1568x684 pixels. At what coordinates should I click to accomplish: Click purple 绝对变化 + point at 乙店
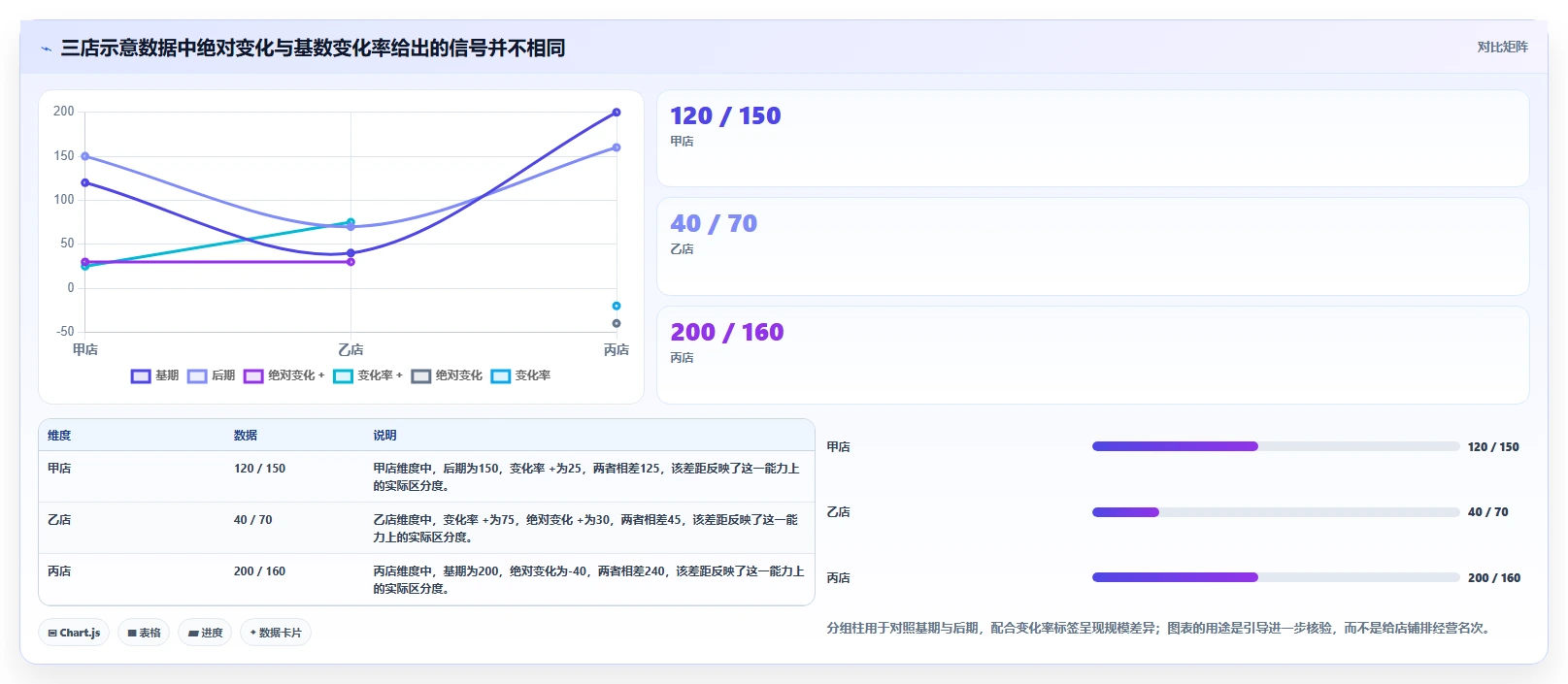(350, 262)
